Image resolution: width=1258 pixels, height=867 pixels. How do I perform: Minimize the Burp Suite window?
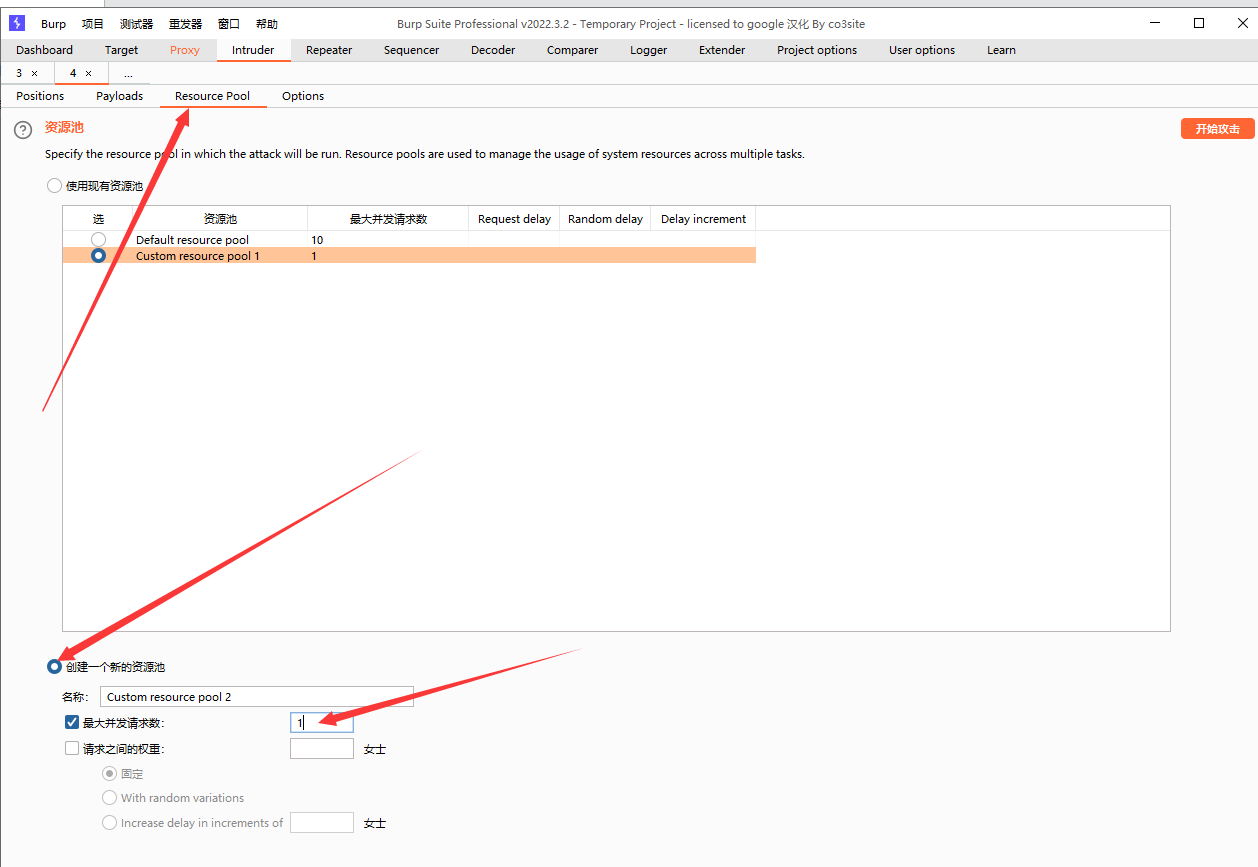1153,23
